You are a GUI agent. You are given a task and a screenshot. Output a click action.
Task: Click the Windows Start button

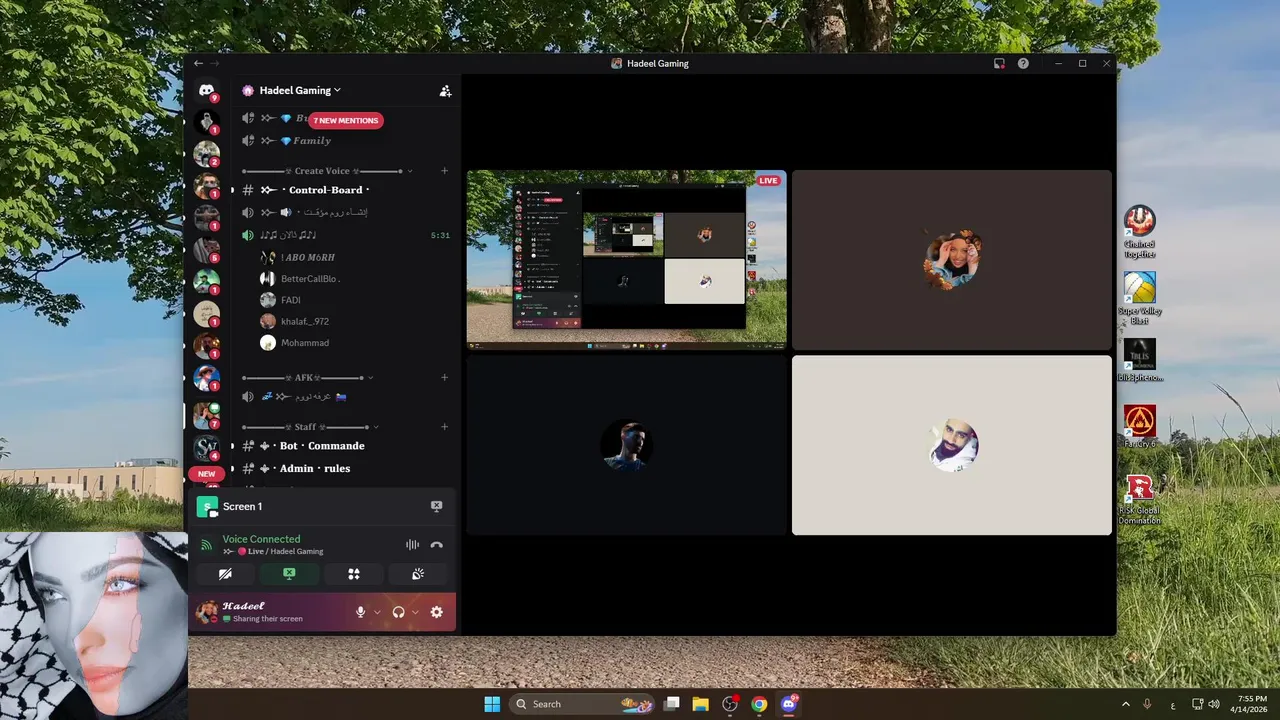coord(492,704)
